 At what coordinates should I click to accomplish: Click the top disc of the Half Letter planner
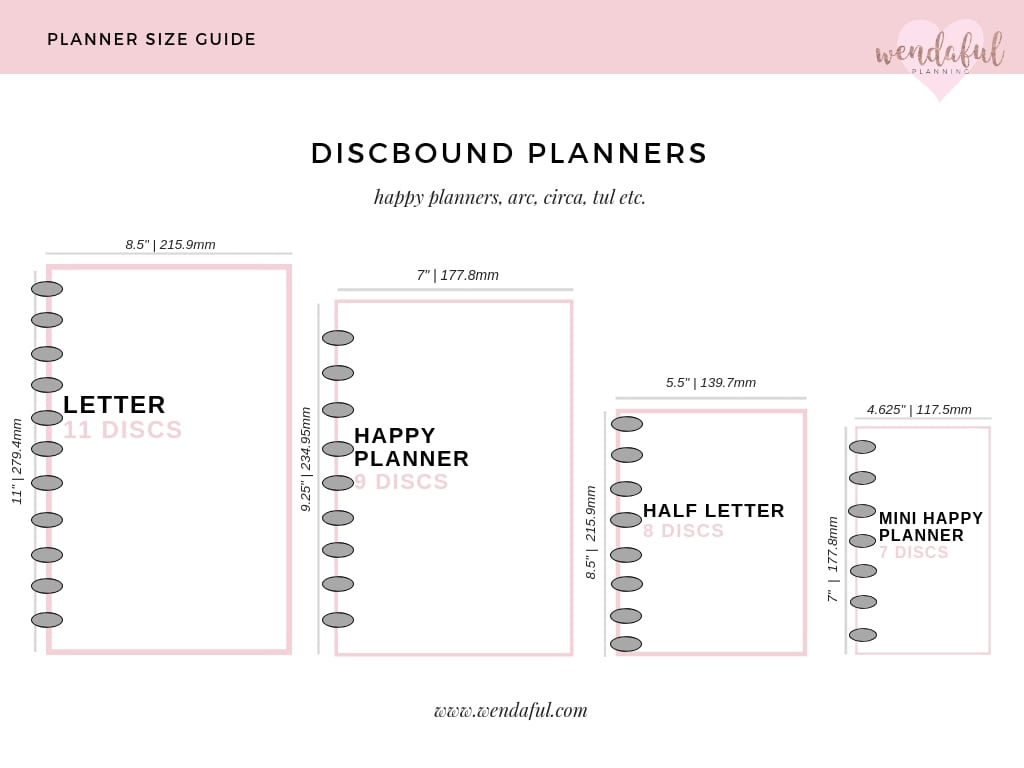[x=627, y=424]
